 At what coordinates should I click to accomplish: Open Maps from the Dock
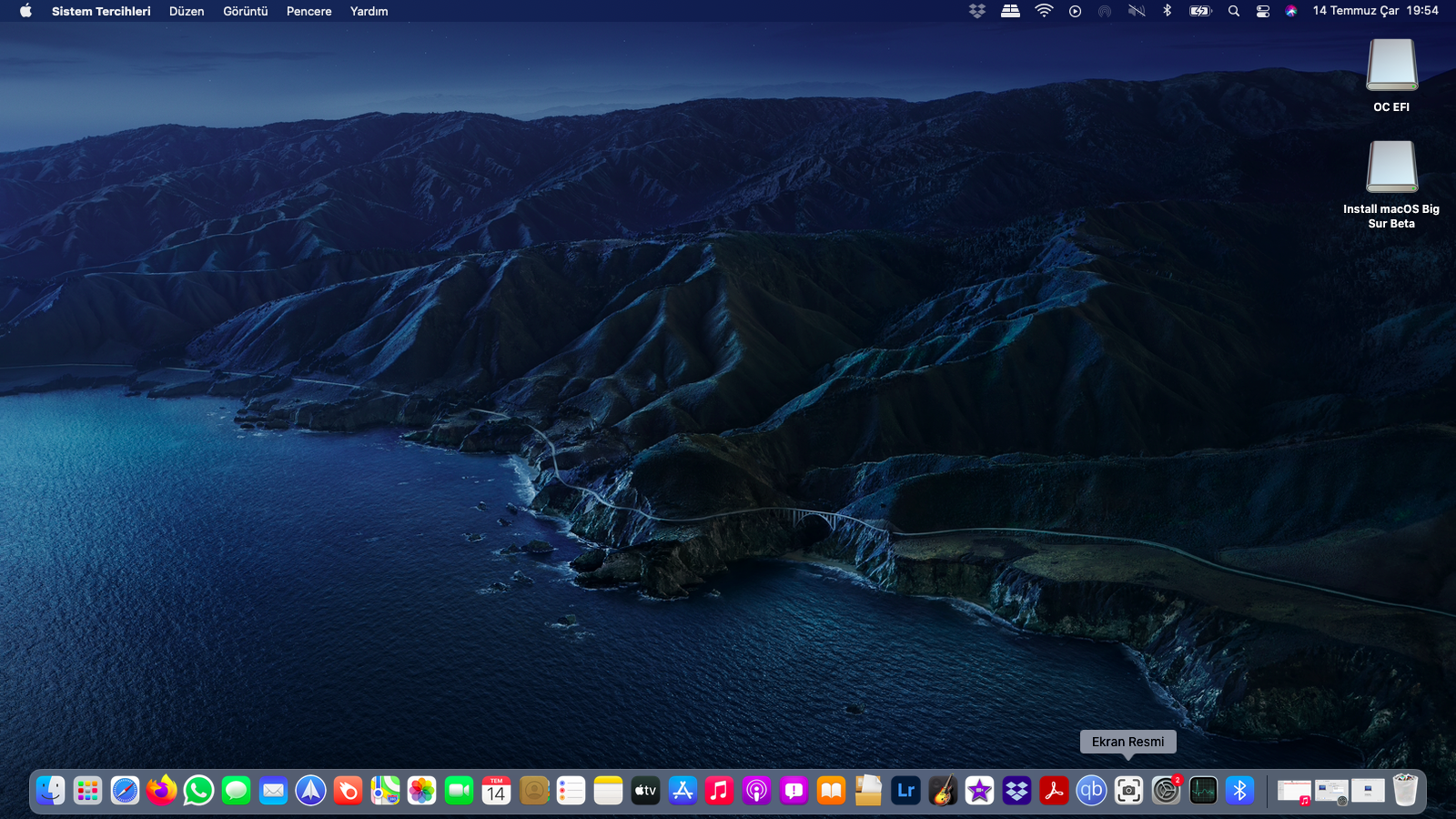[385, 790]
